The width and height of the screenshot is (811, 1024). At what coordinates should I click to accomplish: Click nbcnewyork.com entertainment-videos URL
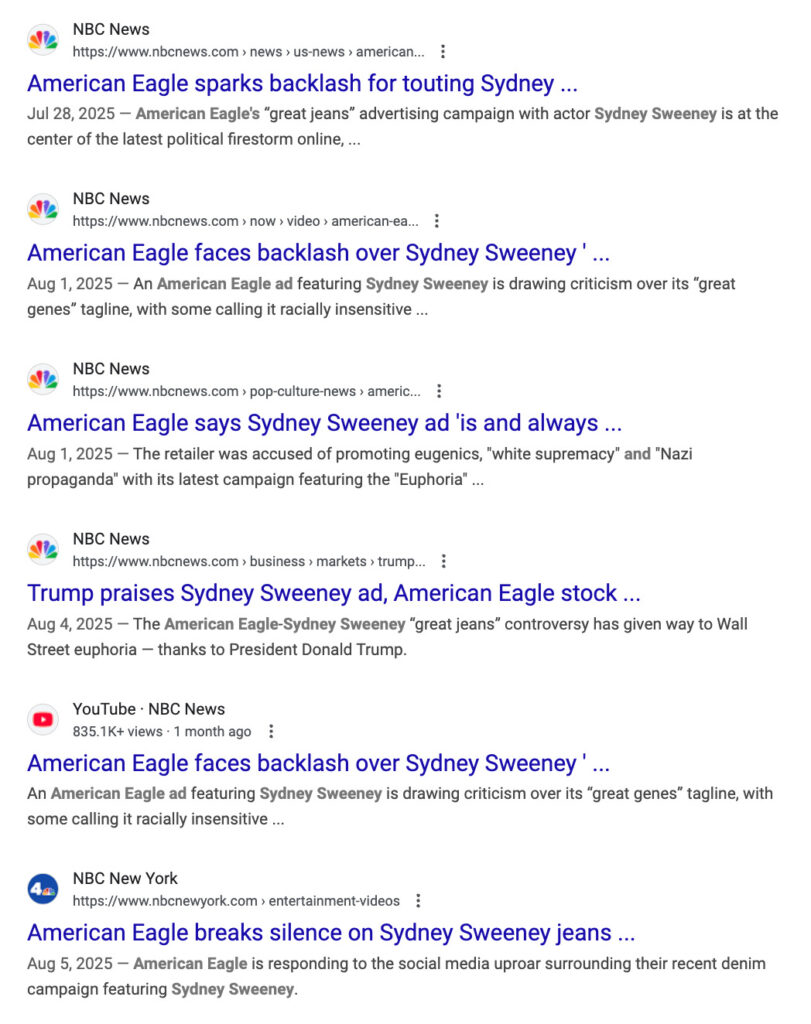coord(236,901)
